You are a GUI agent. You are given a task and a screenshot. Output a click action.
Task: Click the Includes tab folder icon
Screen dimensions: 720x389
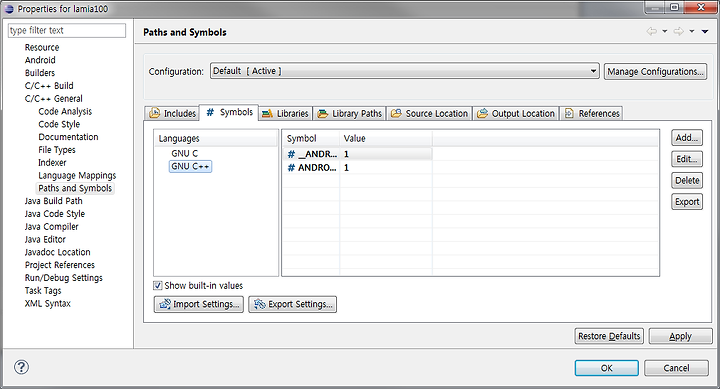tap(155, 113)
